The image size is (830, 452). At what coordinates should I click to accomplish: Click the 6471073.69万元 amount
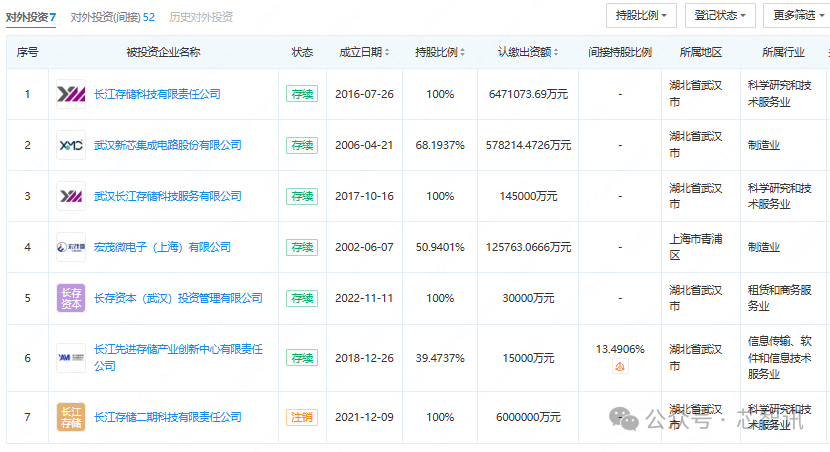528,94
